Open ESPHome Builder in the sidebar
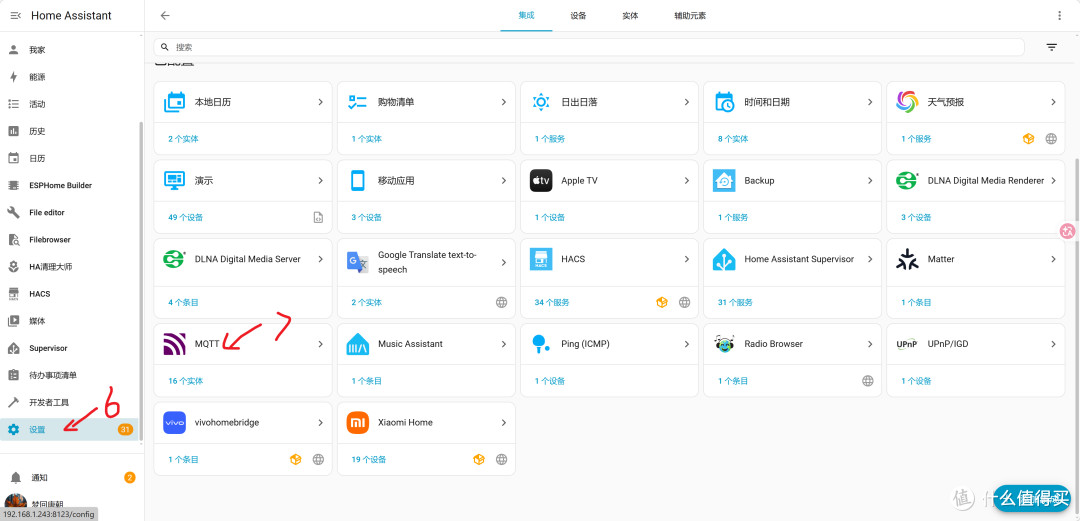Viewport: 1080px width, 521px height. (69, 185)
